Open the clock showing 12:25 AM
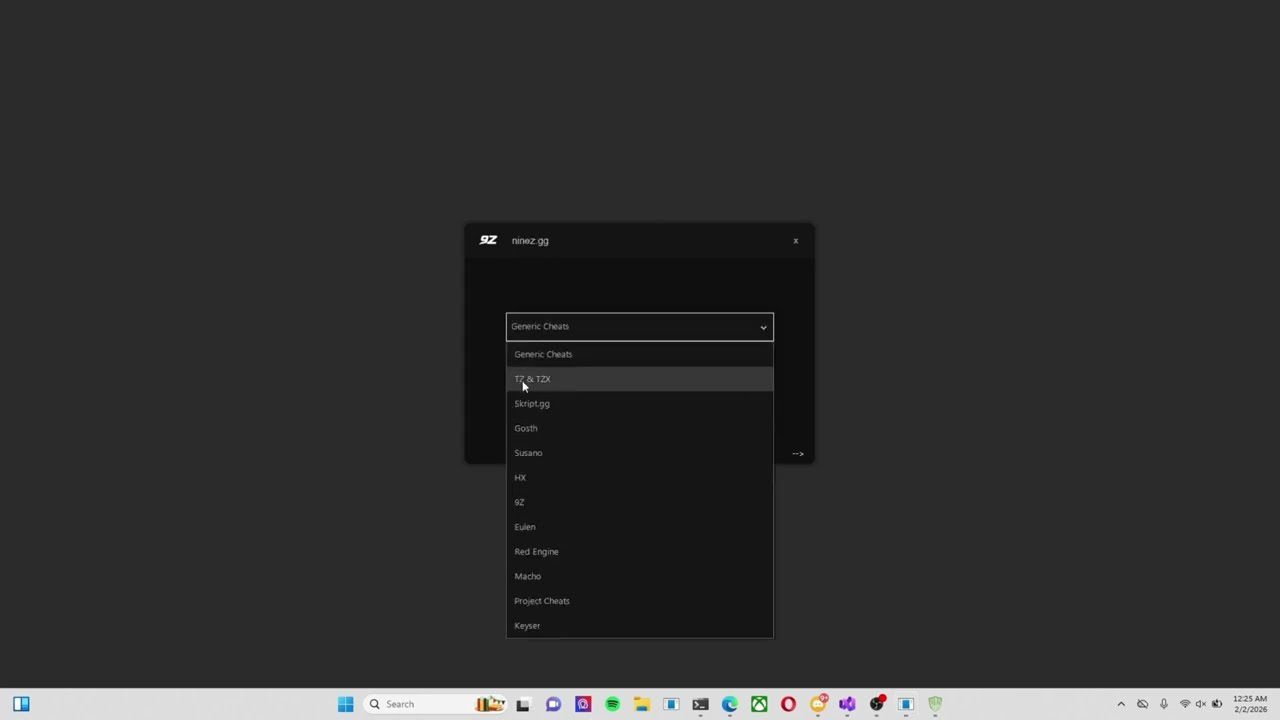The width and height of the screenshot is (1280, 720). tap(1249, 704)
